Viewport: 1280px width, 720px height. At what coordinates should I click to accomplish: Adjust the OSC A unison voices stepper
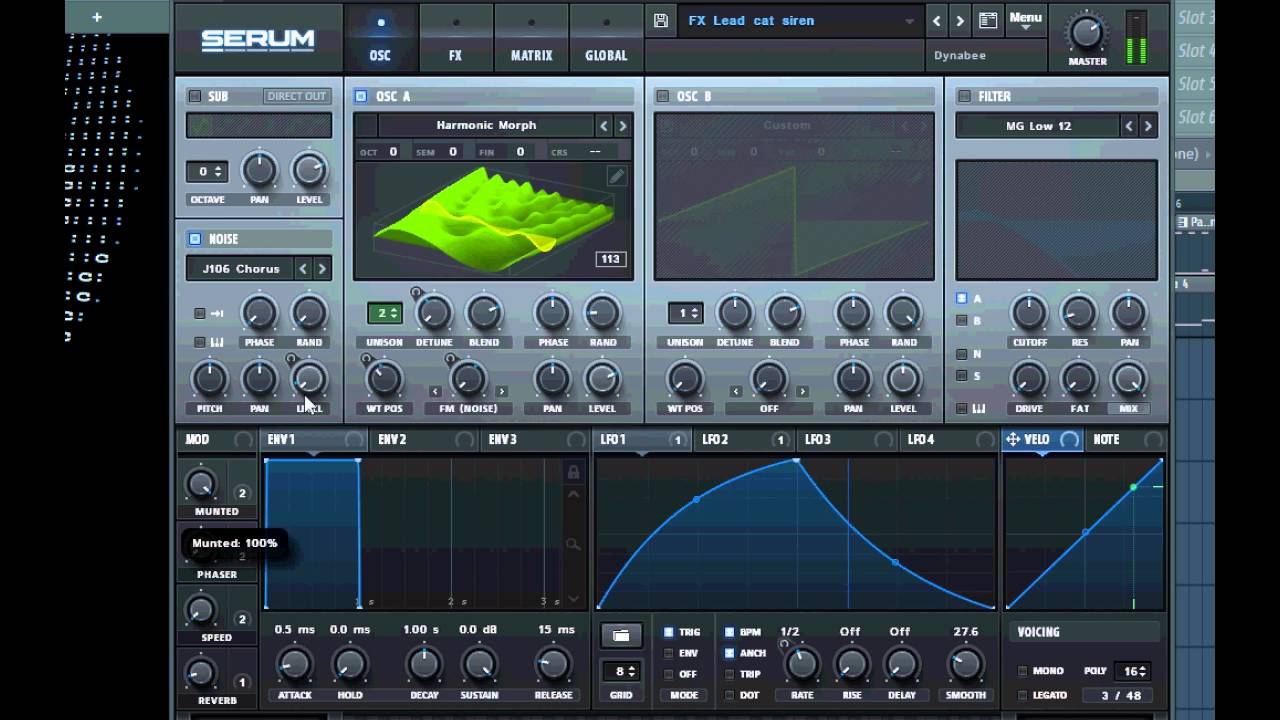(384, 313)
